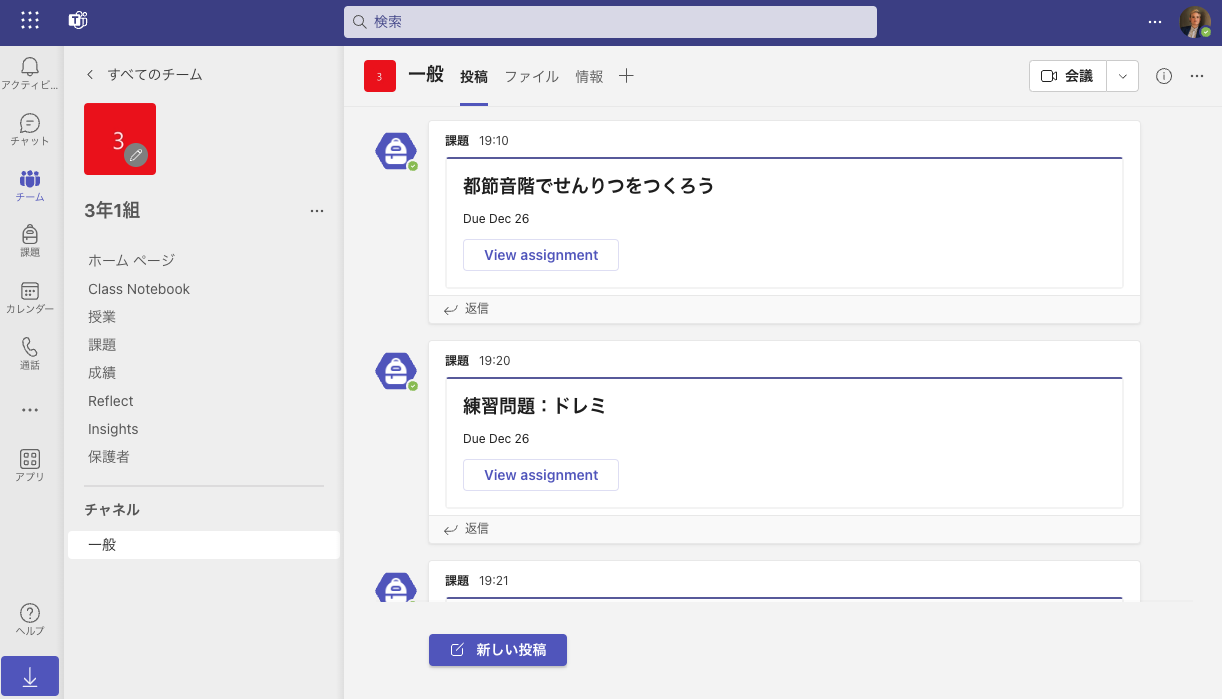Switch to the 情報 tab

[589, 76]
